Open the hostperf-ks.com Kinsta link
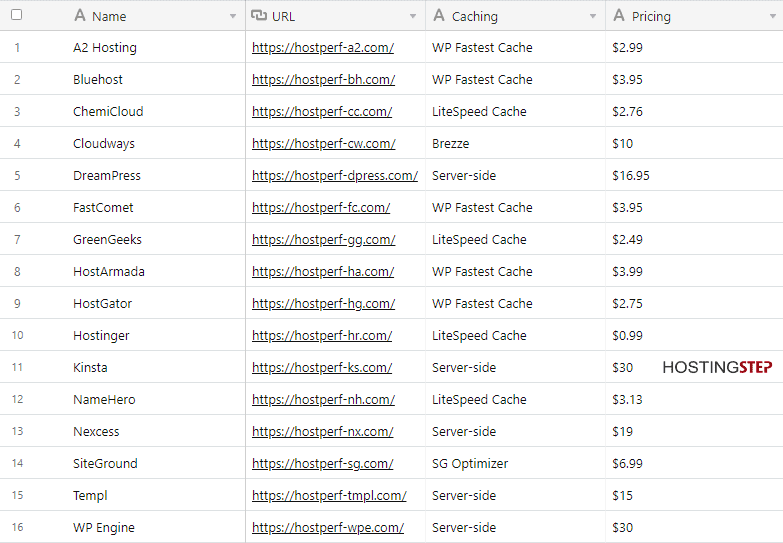Screen dimensions: 783x543 point(322,368)
